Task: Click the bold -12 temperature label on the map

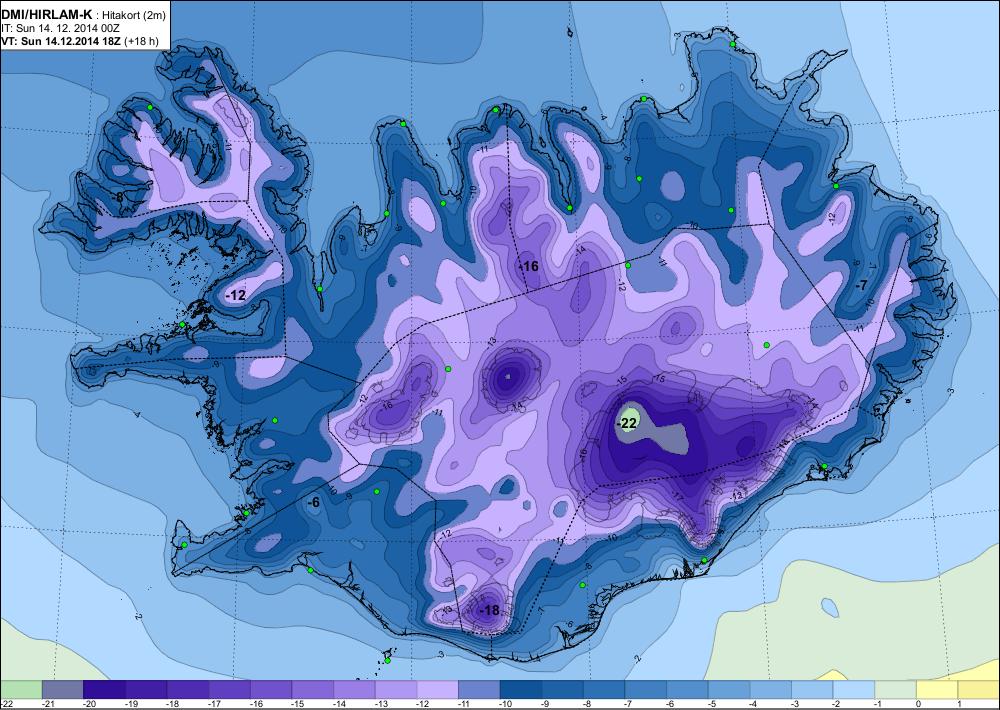Action: coord(236,295)
